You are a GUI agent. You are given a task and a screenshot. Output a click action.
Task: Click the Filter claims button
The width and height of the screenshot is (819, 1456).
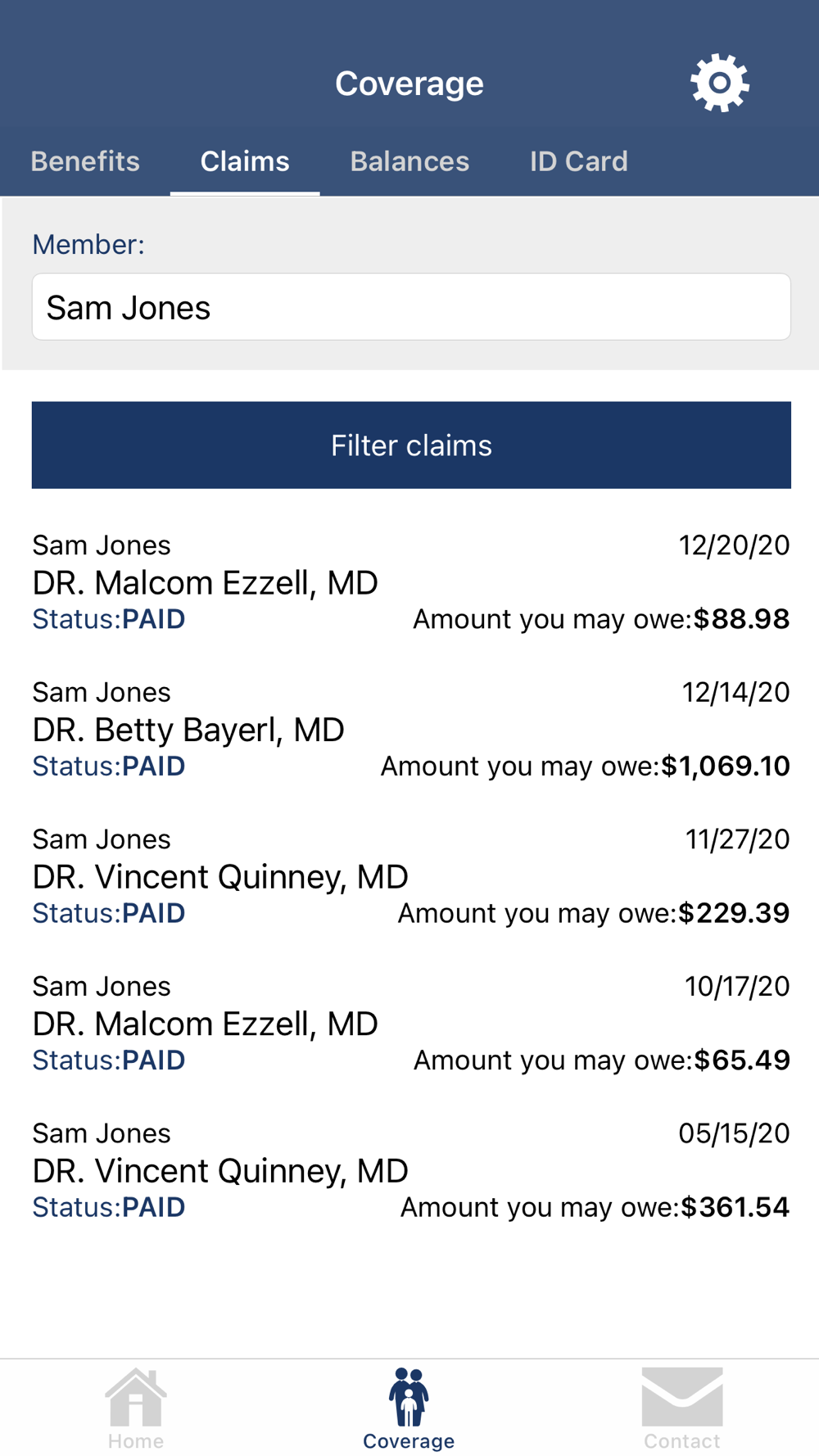coord(411,445)
